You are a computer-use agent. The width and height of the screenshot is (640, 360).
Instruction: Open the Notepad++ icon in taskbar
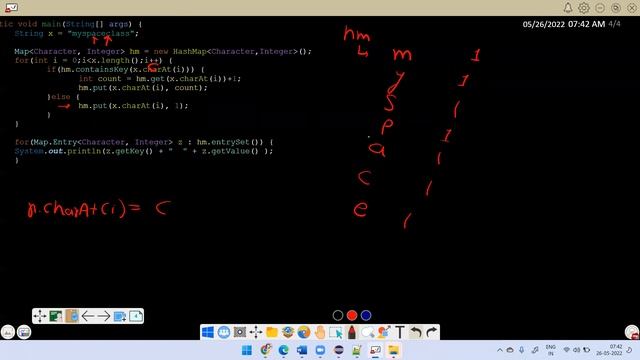(357, 350)
